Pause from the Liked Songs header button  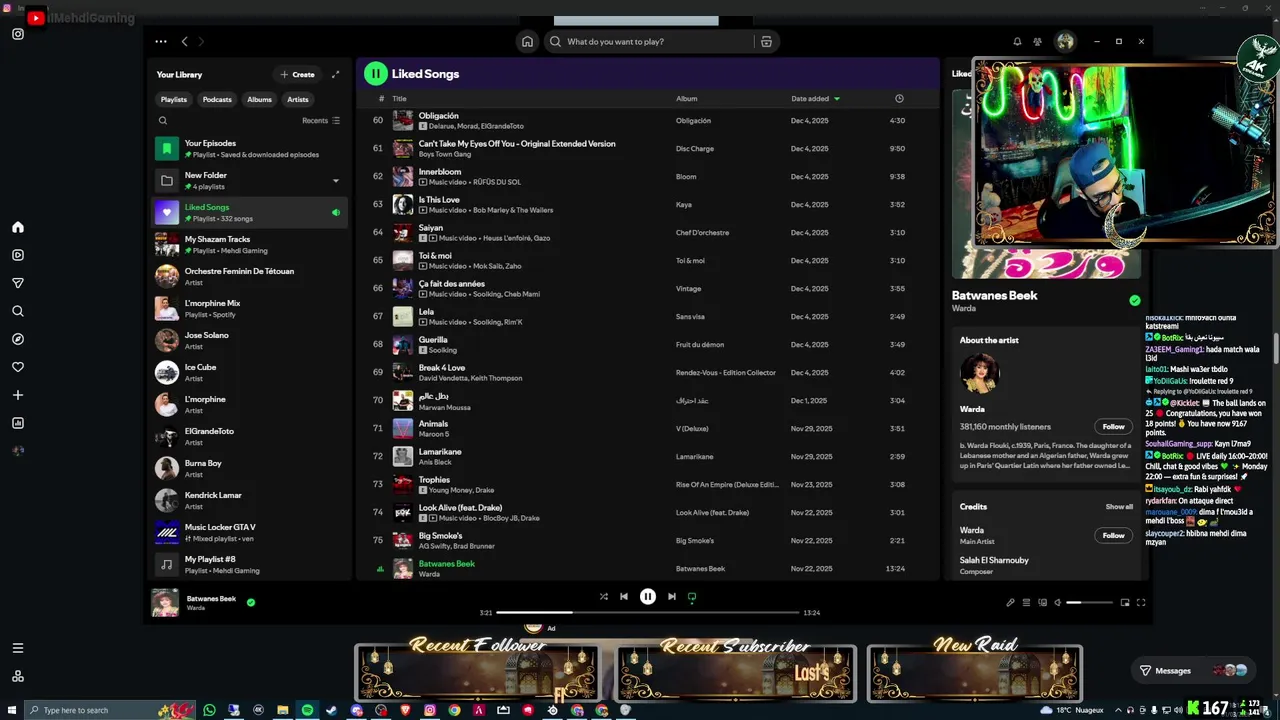(375, 73)
